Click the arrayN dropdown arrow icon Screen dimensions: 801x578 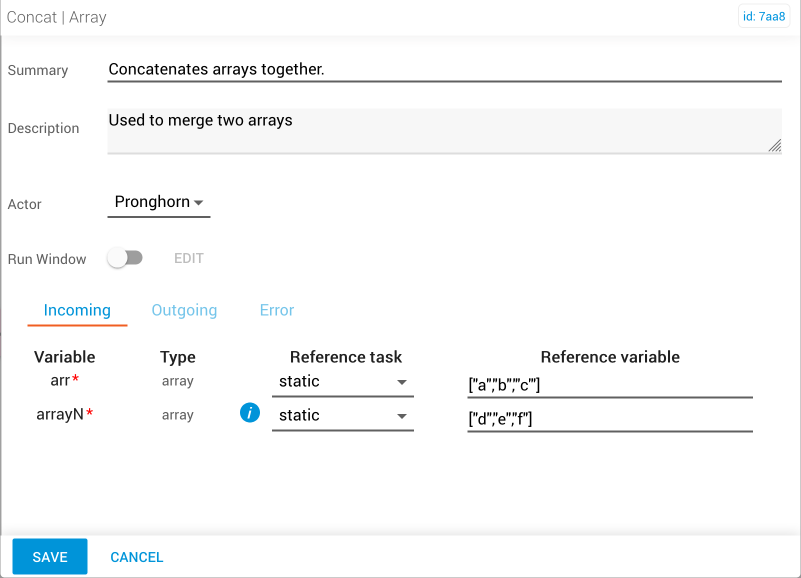[402, 417]
